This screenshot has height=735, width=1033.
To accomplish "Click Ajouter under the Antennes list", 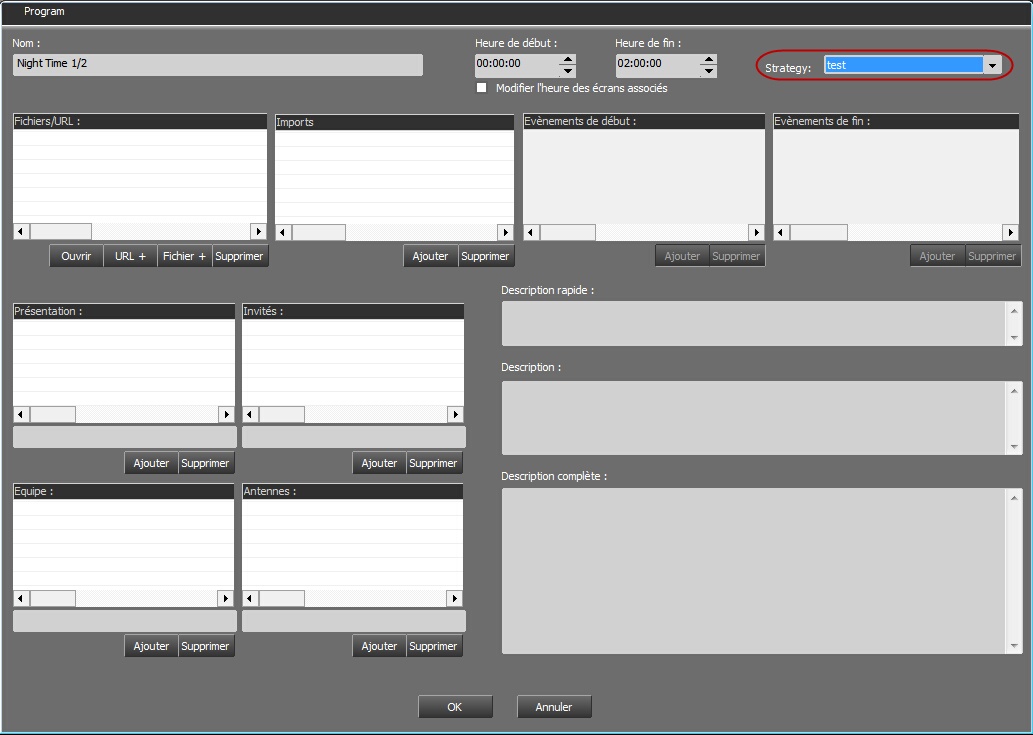I will (379, 646).
